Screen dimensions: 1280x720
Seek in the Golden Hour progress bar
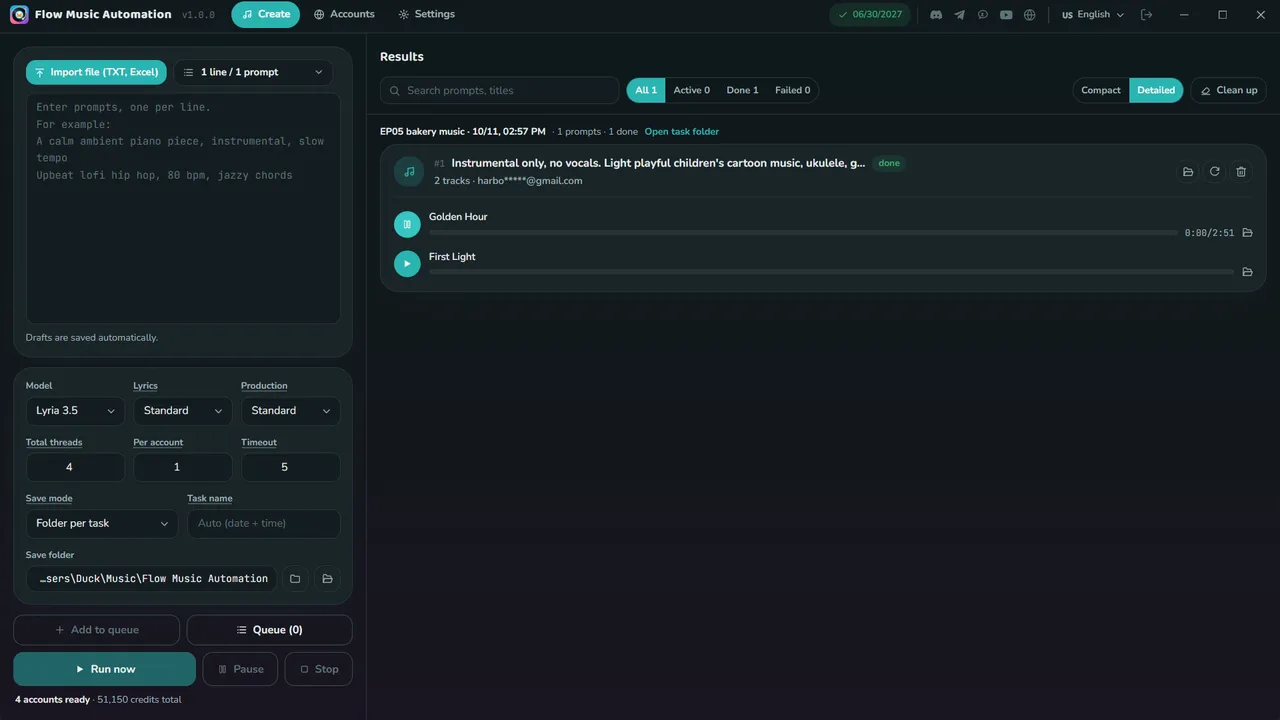click(x=803, y=233)
